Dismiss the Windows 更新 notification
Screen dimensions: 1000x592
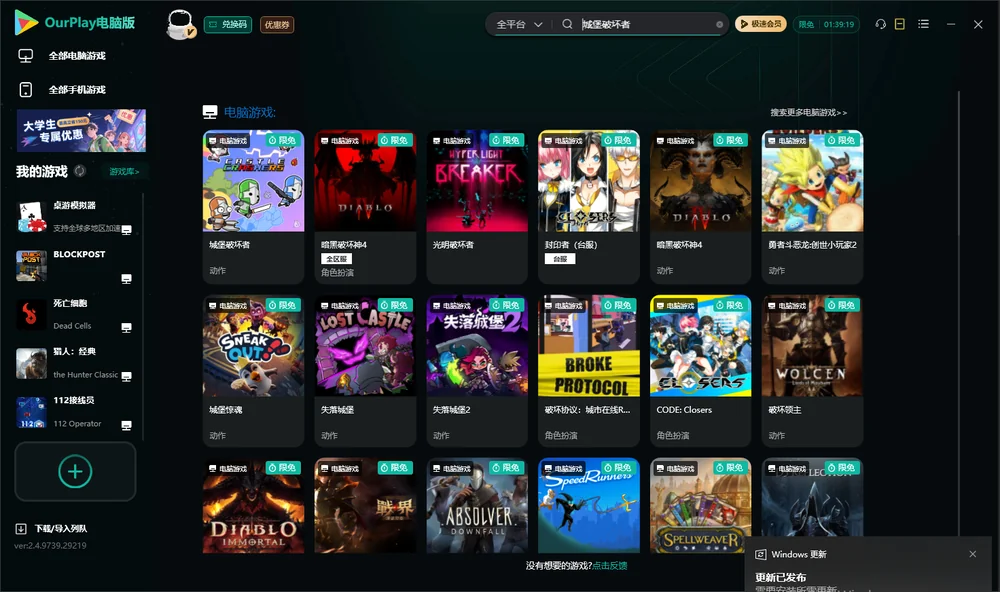pos(973,554)
